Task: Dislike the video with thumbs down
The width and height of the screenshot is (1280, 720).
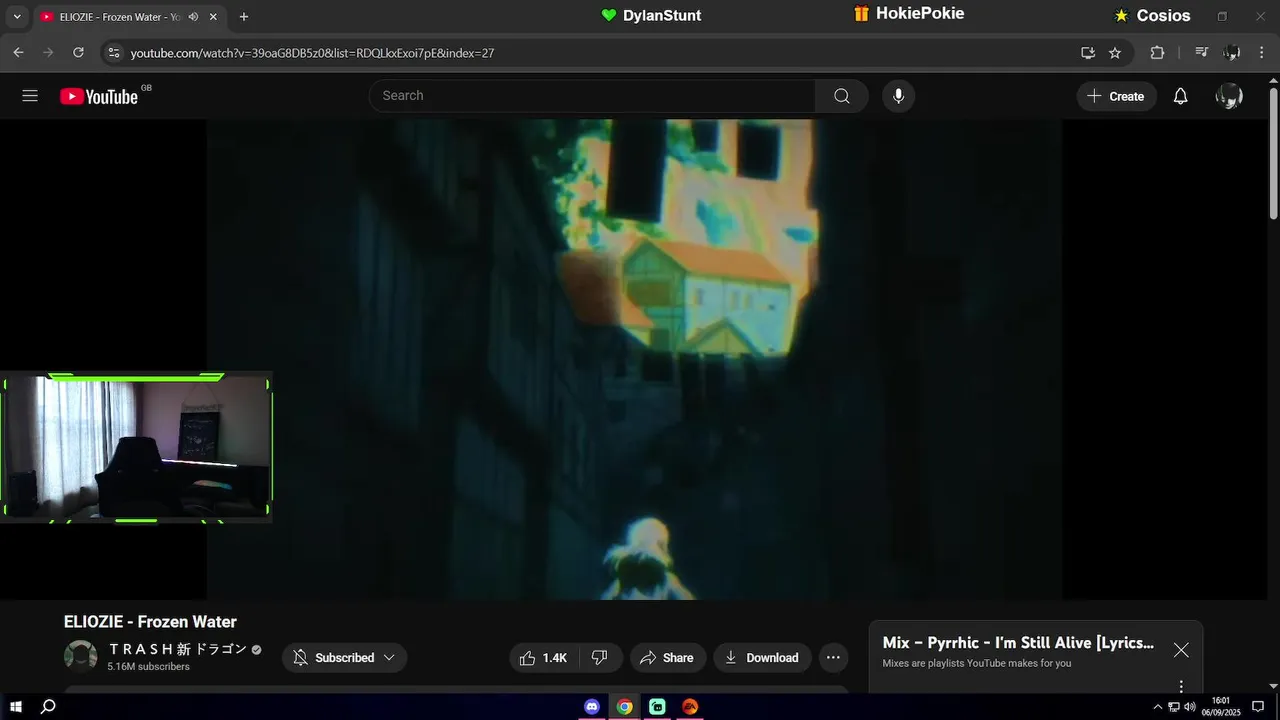Action: 599,658
